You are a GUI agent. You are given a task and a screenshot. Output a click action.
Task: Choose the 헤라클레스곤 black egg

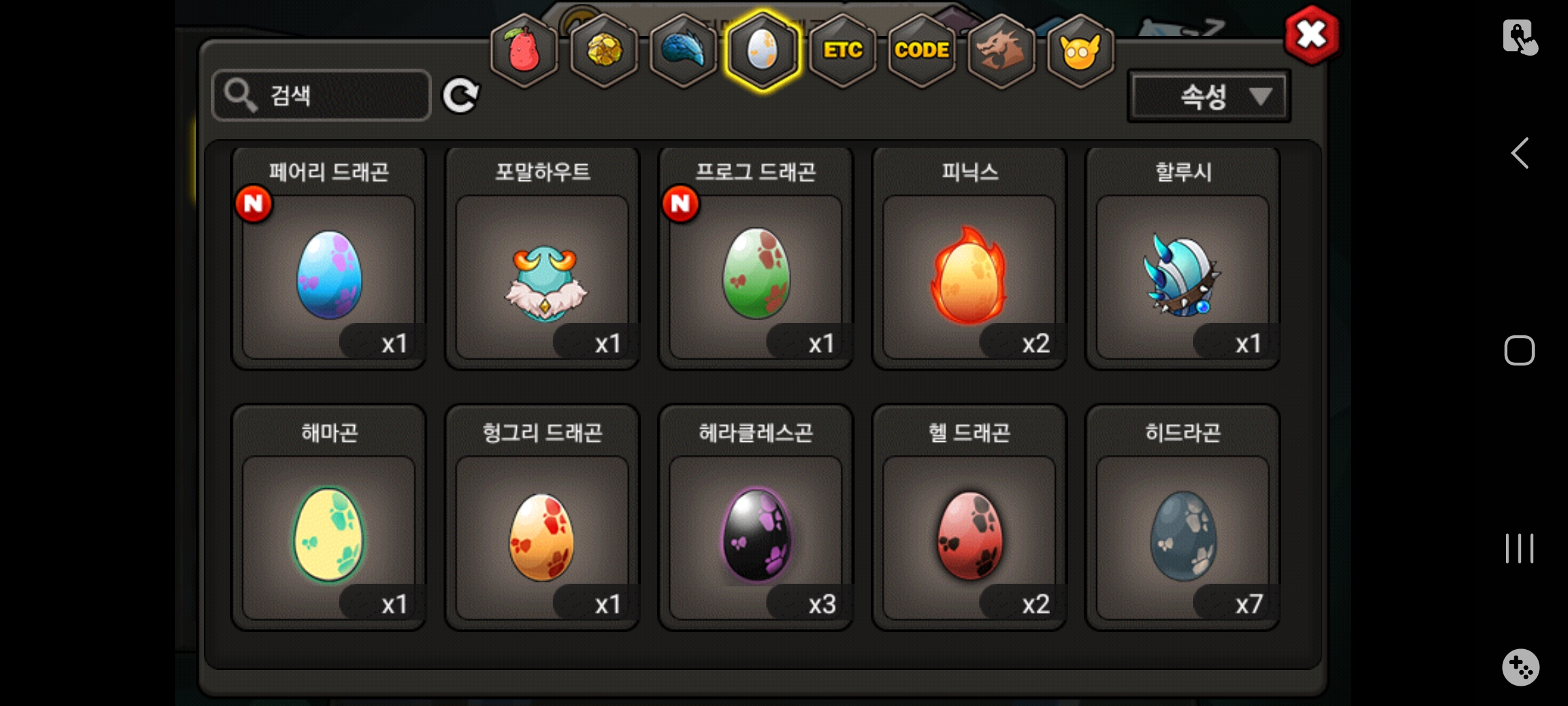pyautogui.click(x=756, y=518)
